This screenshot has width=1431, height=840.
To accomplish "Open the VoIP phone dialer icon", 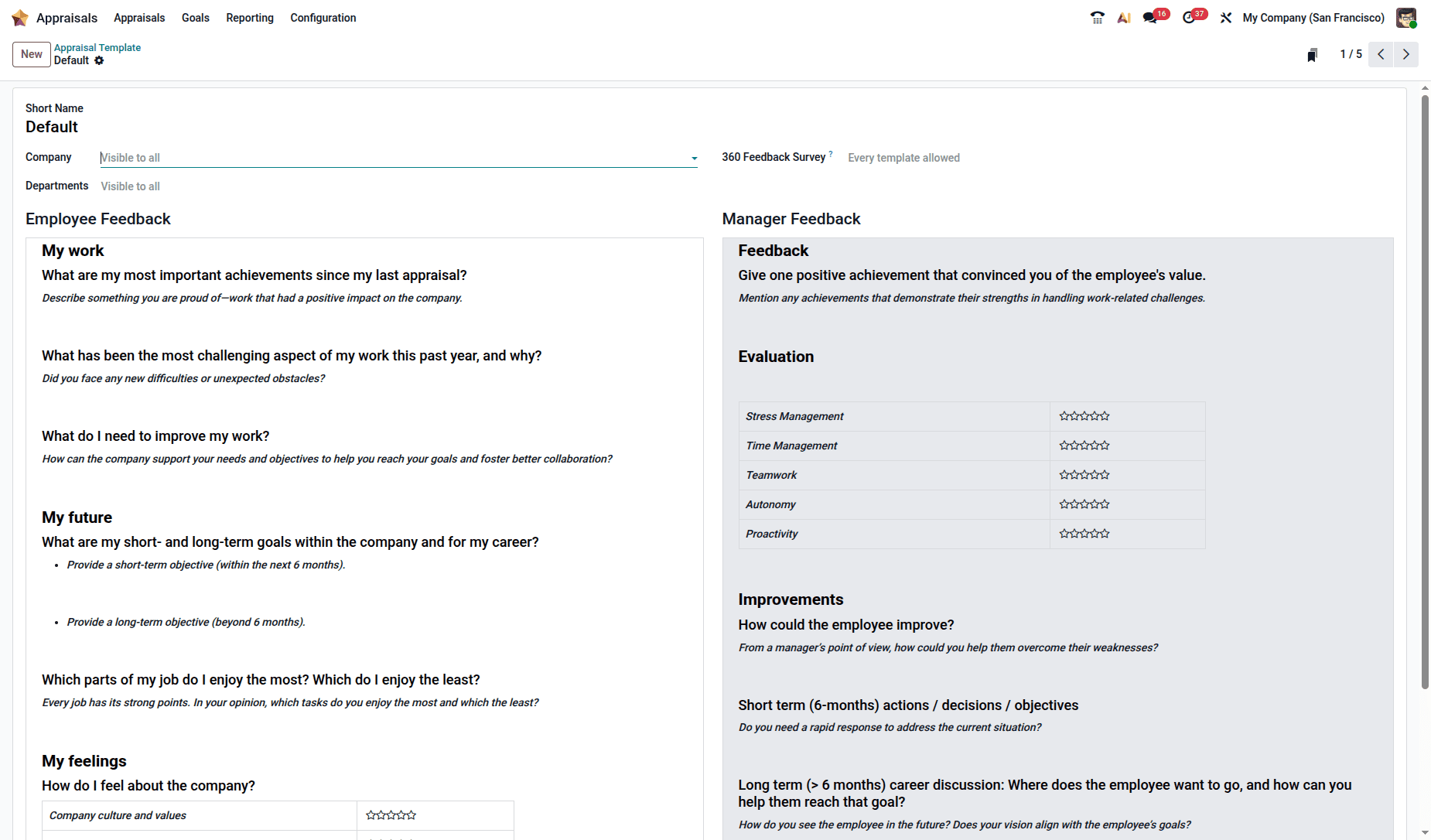I will point(1097,18).
